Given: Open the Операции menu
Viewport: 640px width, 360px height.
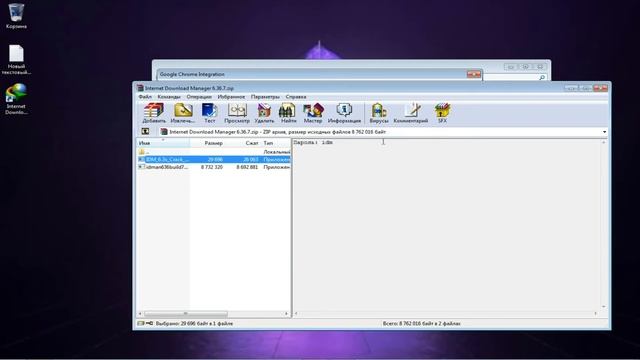Looking at the screenshot, I should 199,97.
